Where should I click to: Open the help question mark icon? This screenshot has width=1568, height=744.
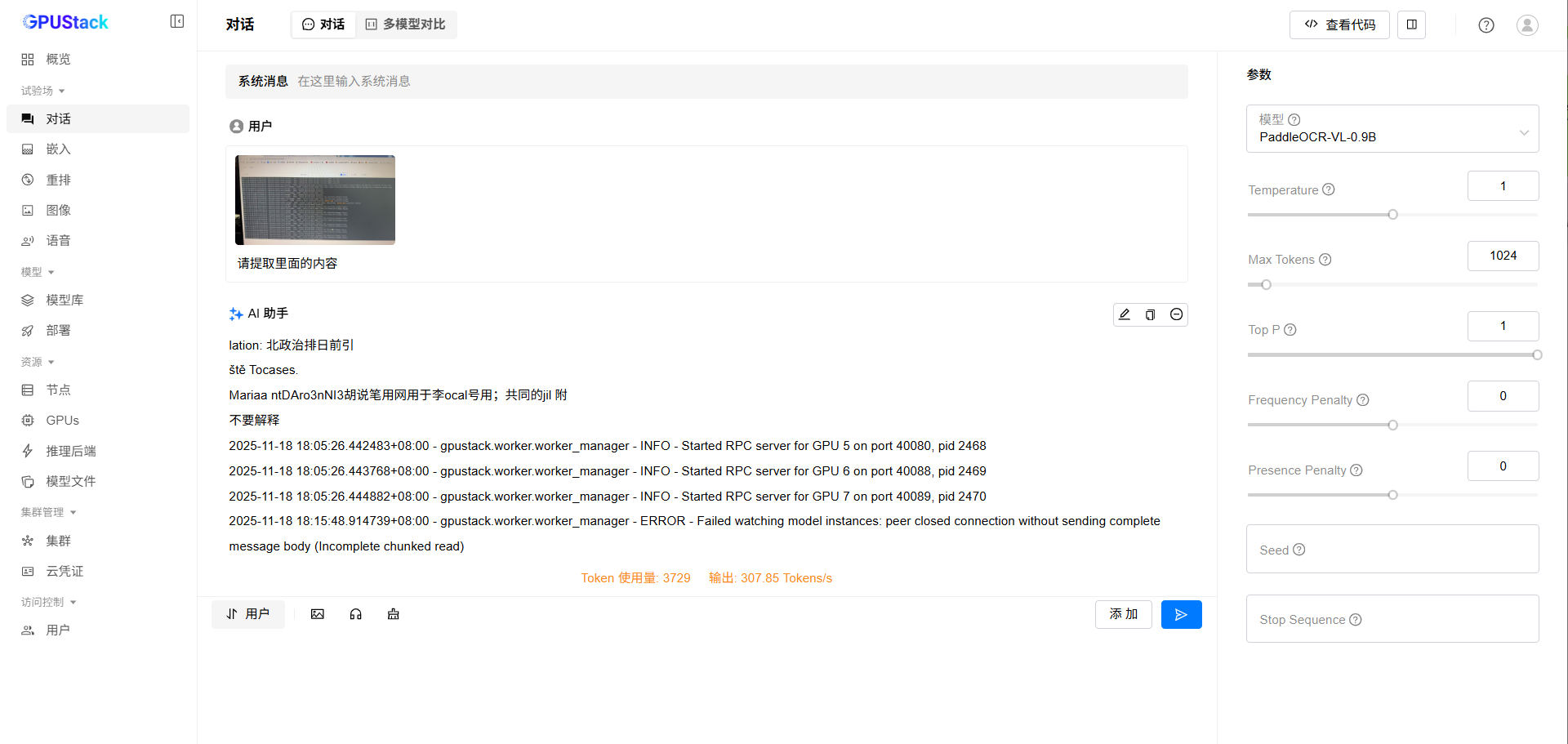(x=1486, y=25)
